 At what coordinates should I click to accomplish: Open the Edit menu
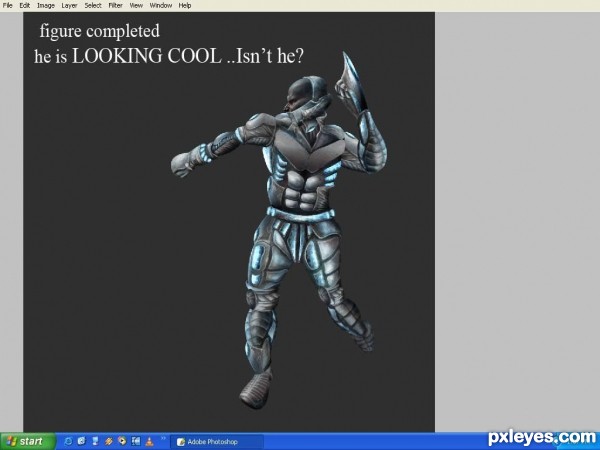click(x=25, y=5)
